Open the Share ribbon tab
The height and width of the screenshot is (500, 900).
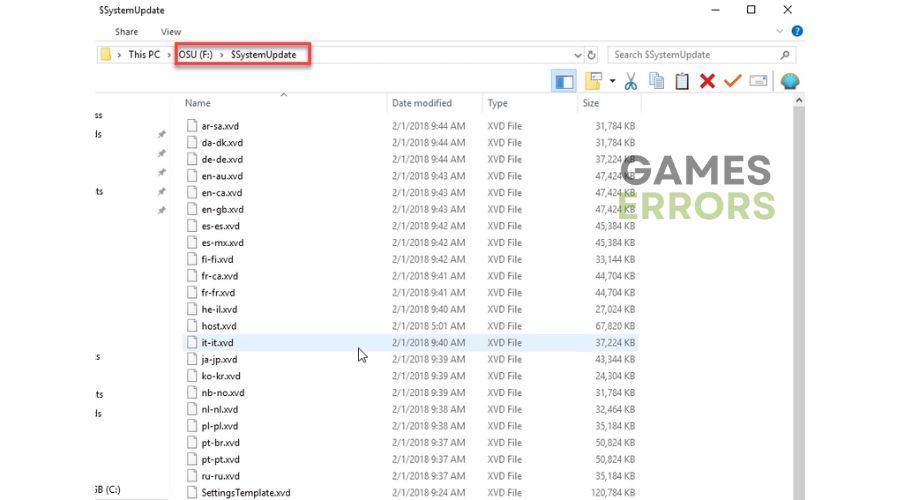[x=126, y=32]
